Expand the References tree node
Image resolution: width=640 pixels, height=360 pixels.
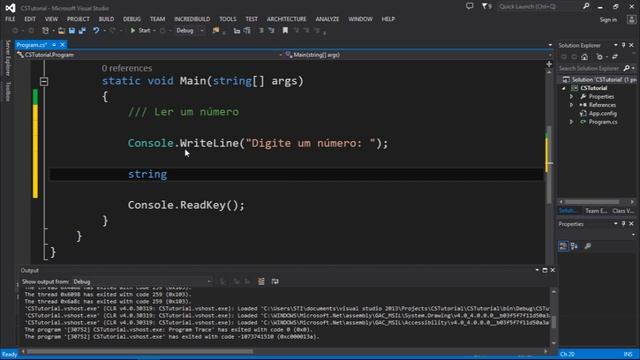571,105
